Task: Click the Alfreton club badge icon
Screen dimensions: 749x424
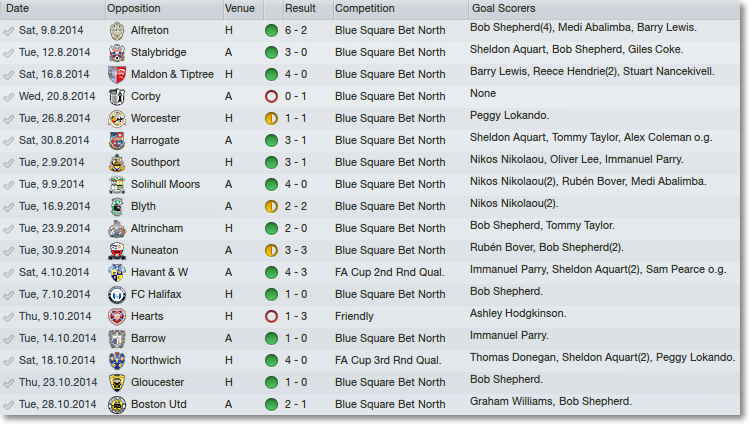Action: point(117,31)
